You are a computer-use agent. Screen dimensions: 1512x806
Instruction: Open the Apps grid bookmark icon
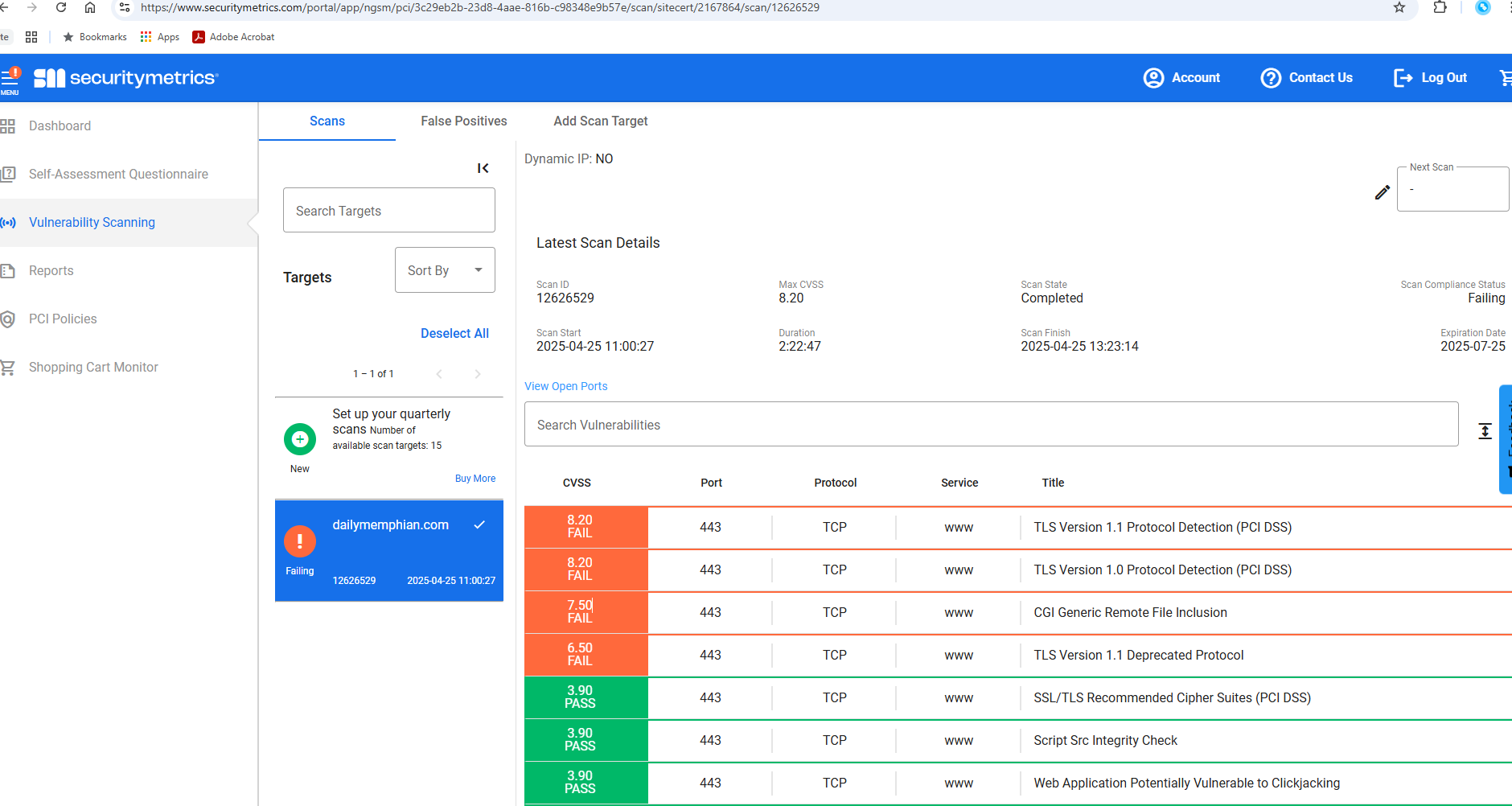click(146, 37)
